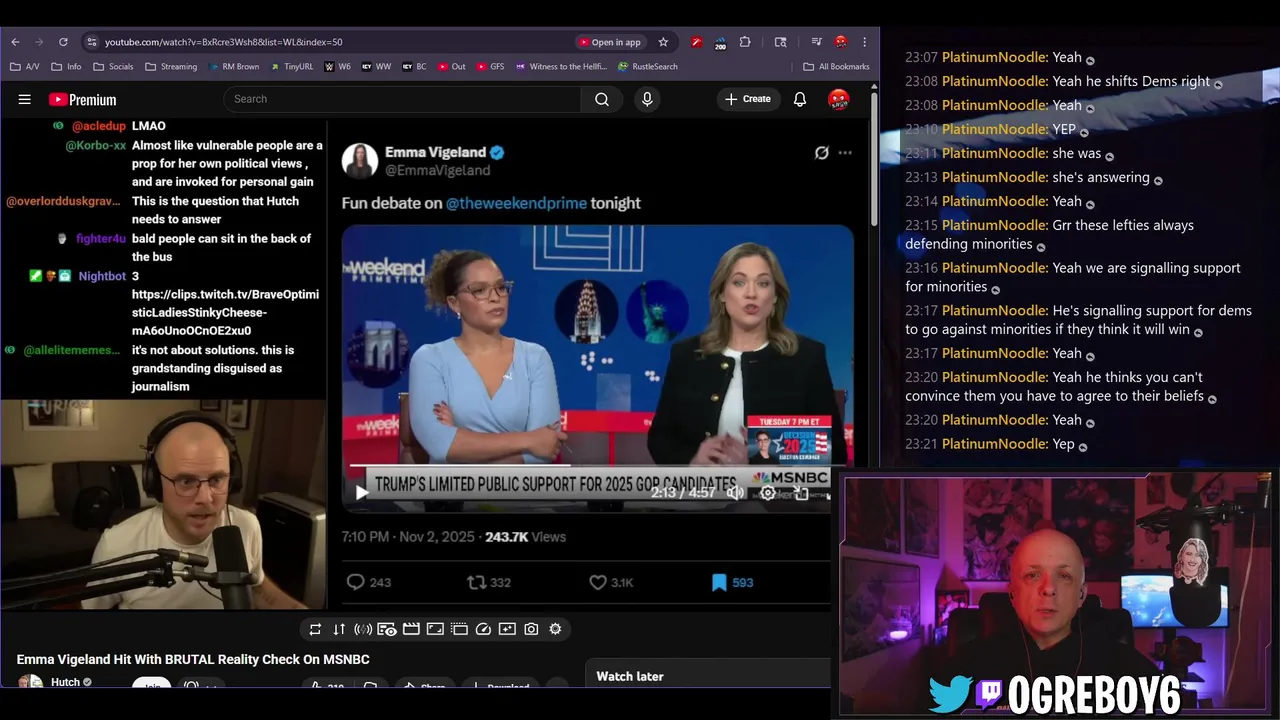Open the RM Brown bookmark

[234, 67]
